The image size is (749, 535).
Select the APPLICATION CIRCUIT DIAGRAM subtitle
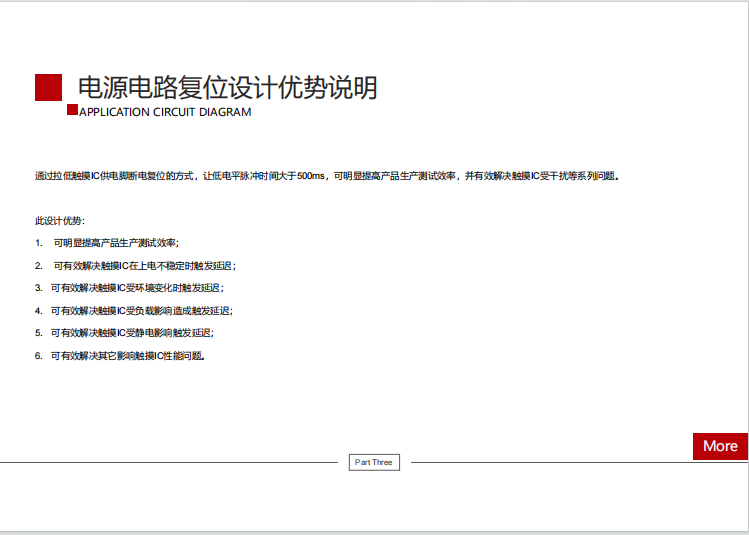tap(165, 112)
